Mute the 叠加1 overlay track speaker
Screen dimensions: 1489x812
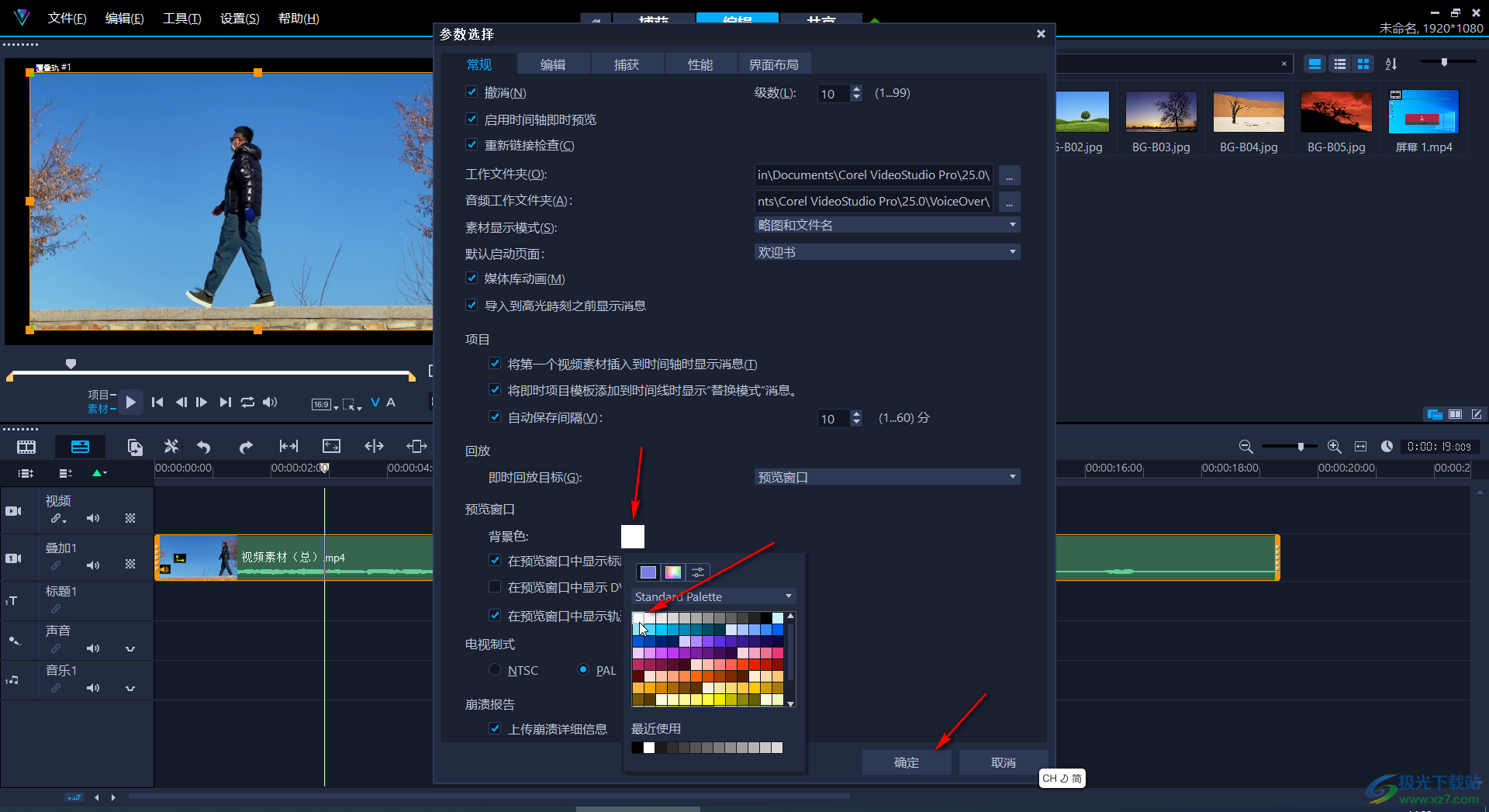93,565
